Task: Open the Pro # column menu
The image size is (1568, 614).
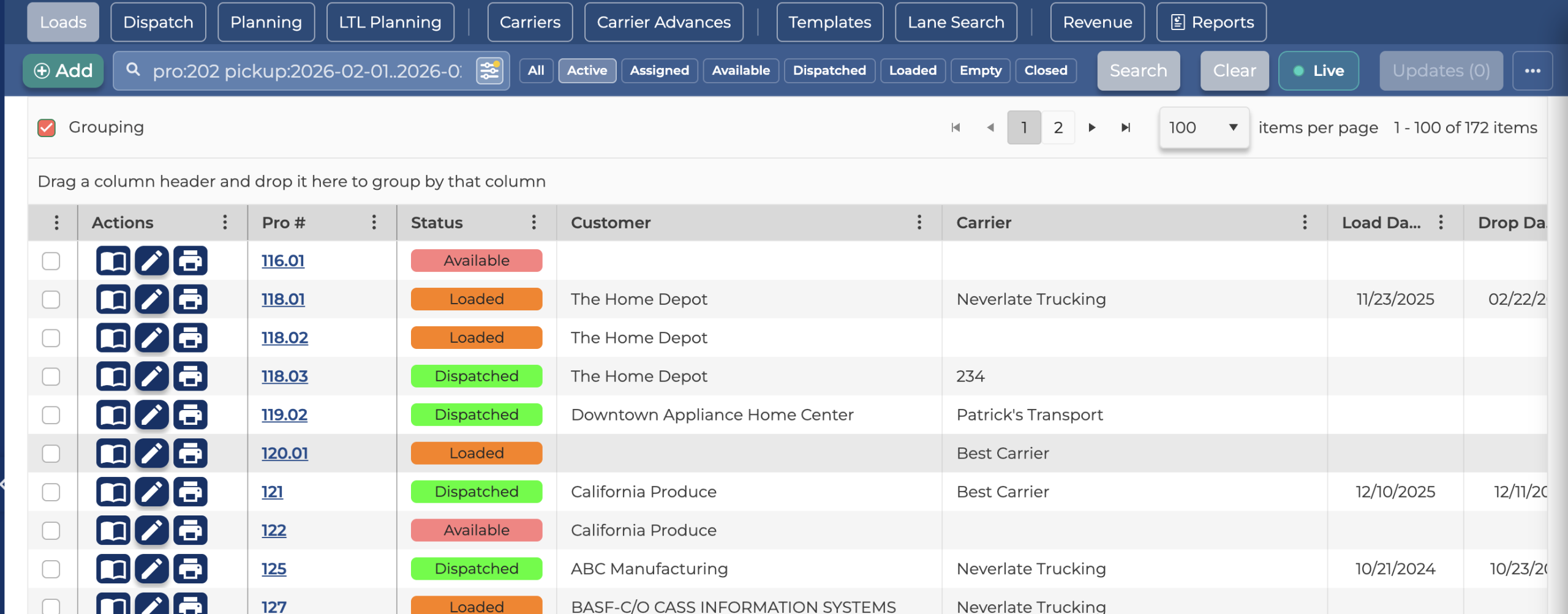Action: point(374,222)
